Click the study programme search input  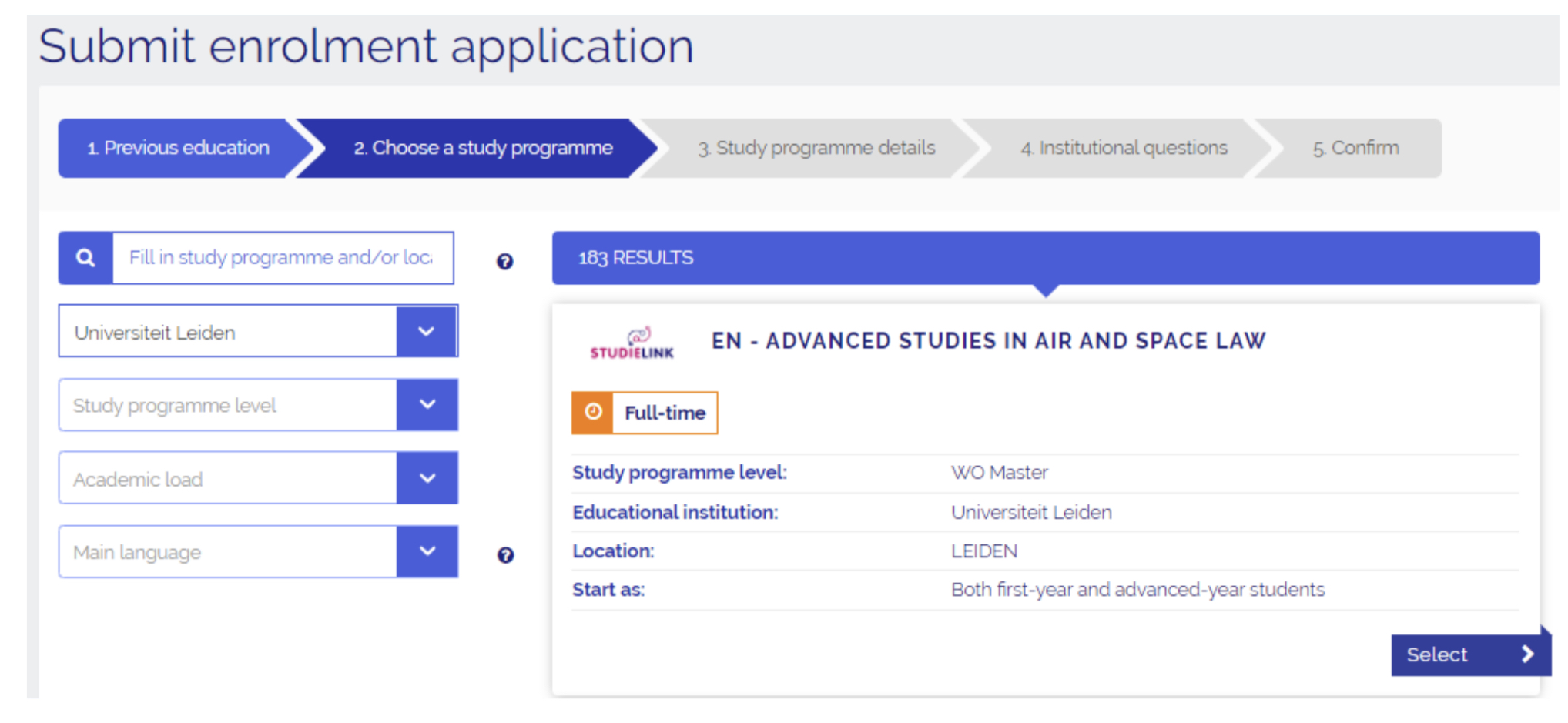coord(283,258)
